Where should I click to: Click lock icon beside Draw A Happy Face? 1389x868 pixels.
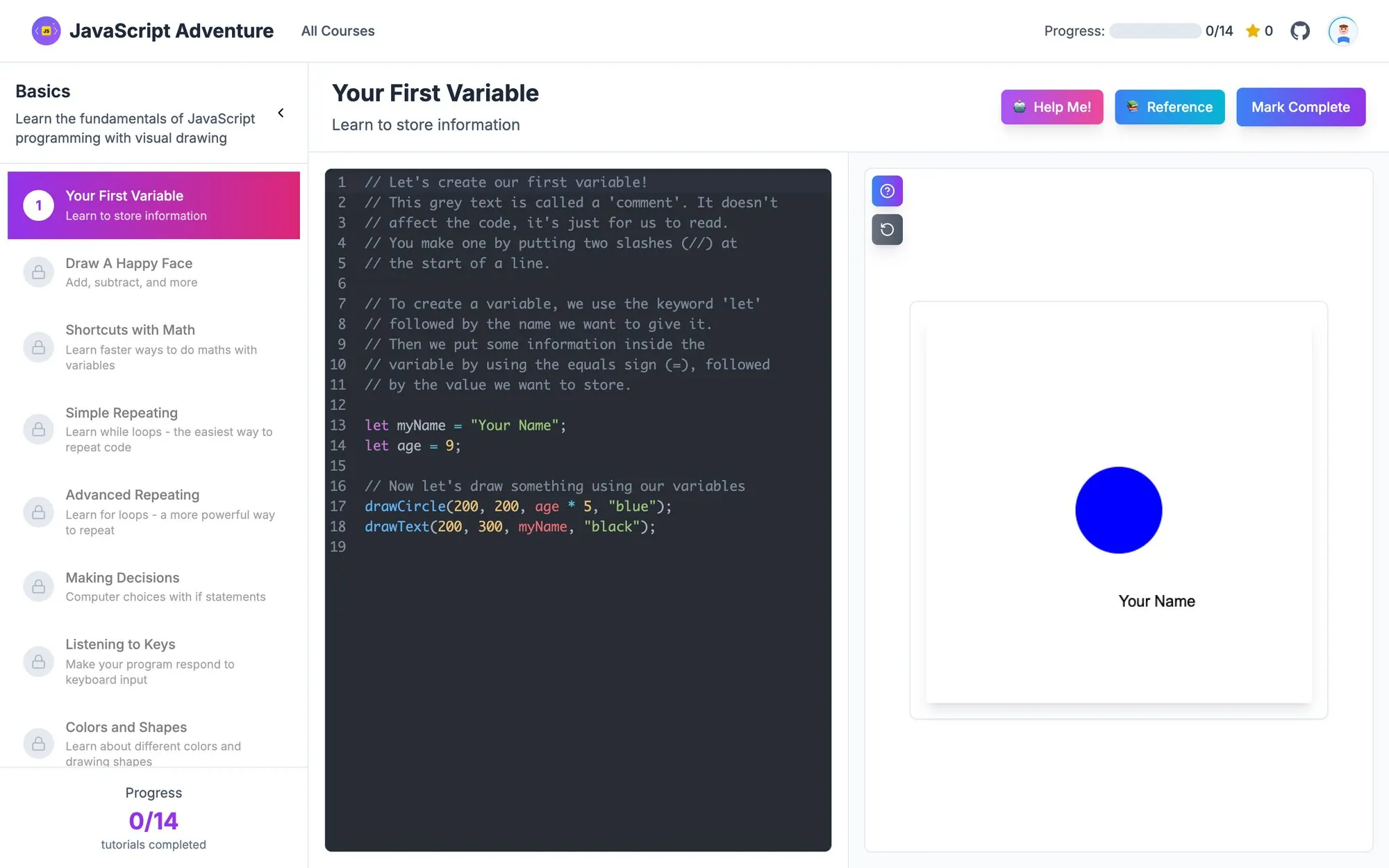point(39,272)
